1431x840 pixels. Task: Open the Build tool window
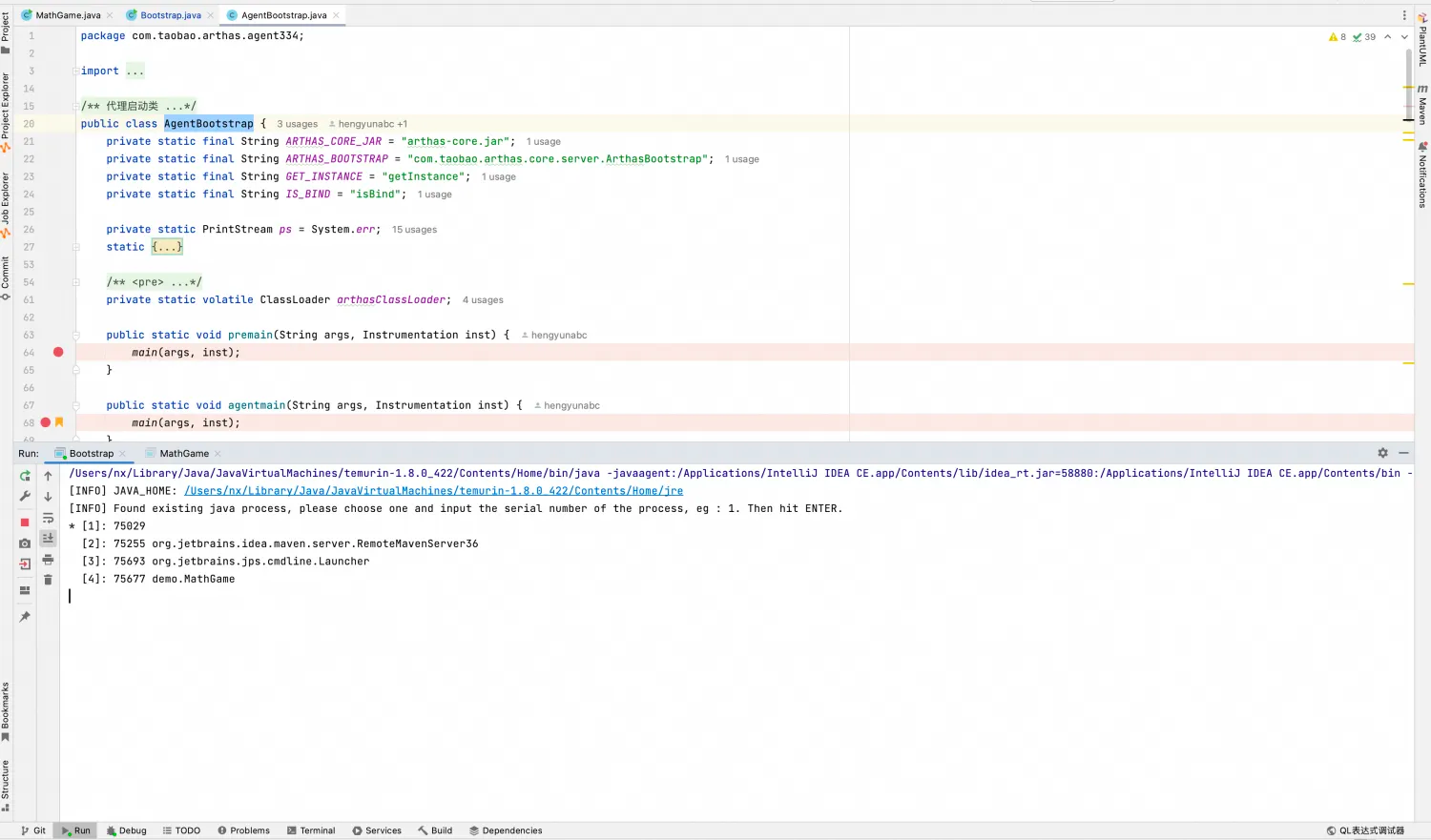coord(435,830)
